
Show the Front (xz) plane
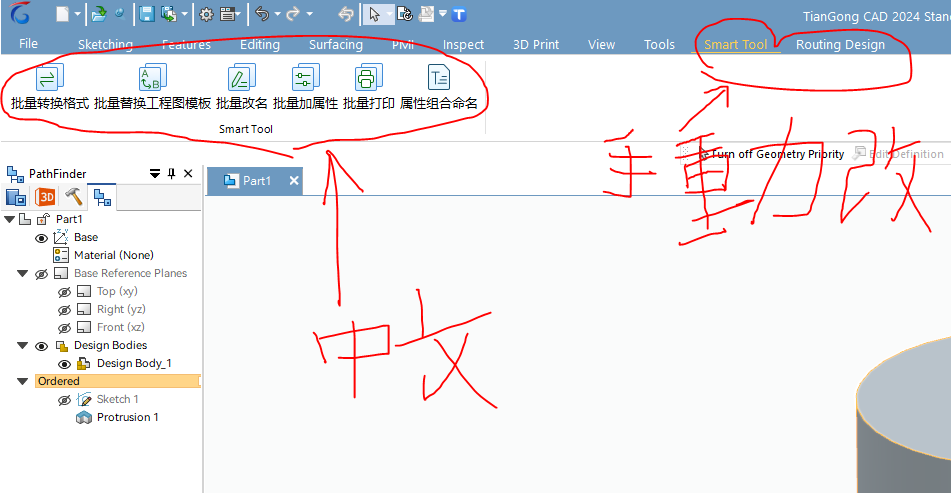click(x=64, y=328)
